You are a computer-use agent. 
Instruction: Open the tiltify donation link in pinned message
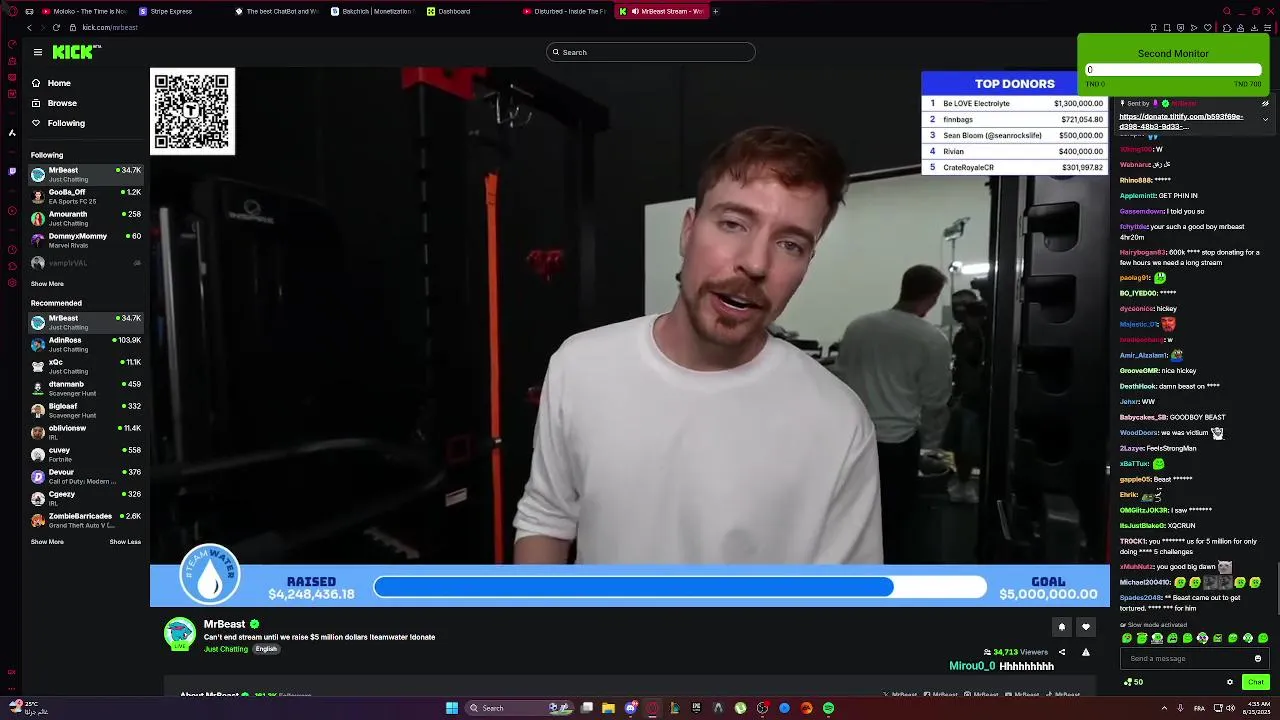pyautogui.click(x=1181, y=121)
